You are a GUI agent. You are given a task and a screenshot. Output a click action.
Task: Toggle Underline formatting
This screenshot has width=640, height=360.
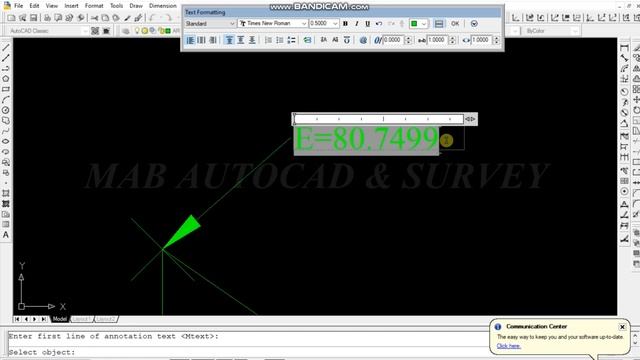(x=367, y=24)
